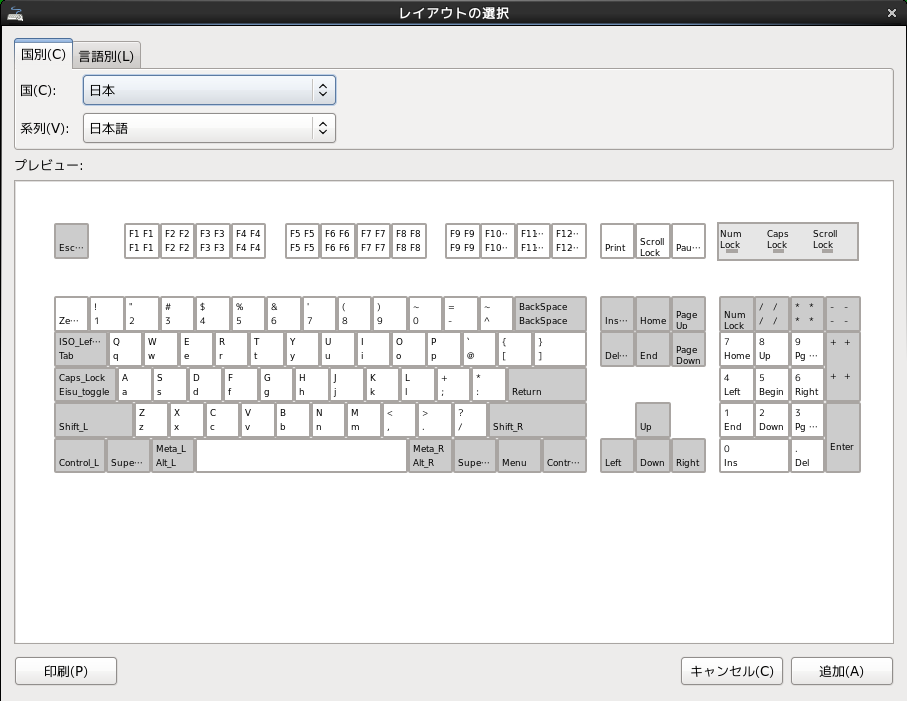Click the numpad Enter key

point(843,438)
